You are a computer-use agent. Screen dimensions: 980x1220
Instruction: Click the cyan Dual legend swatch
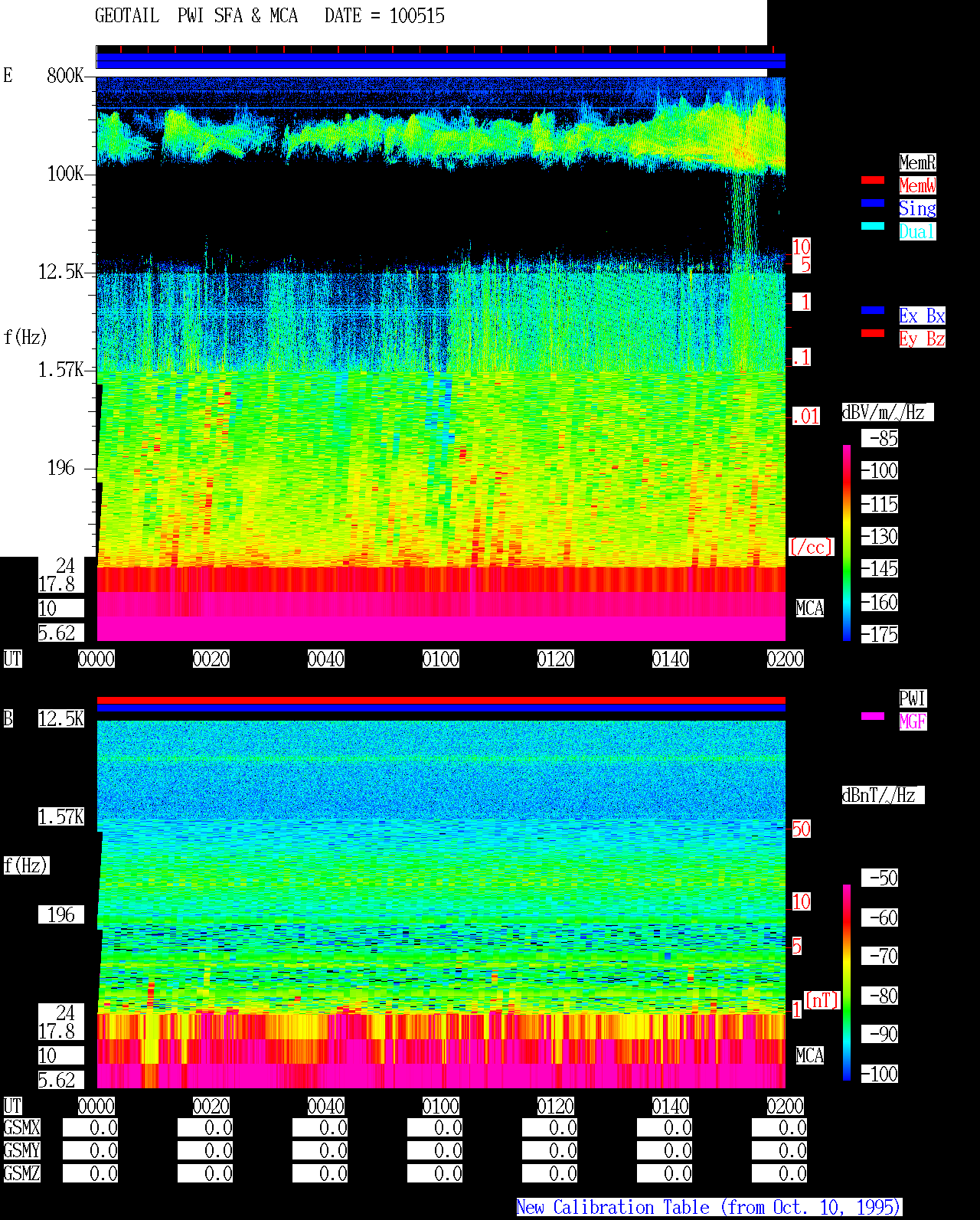tap(873, 226)
